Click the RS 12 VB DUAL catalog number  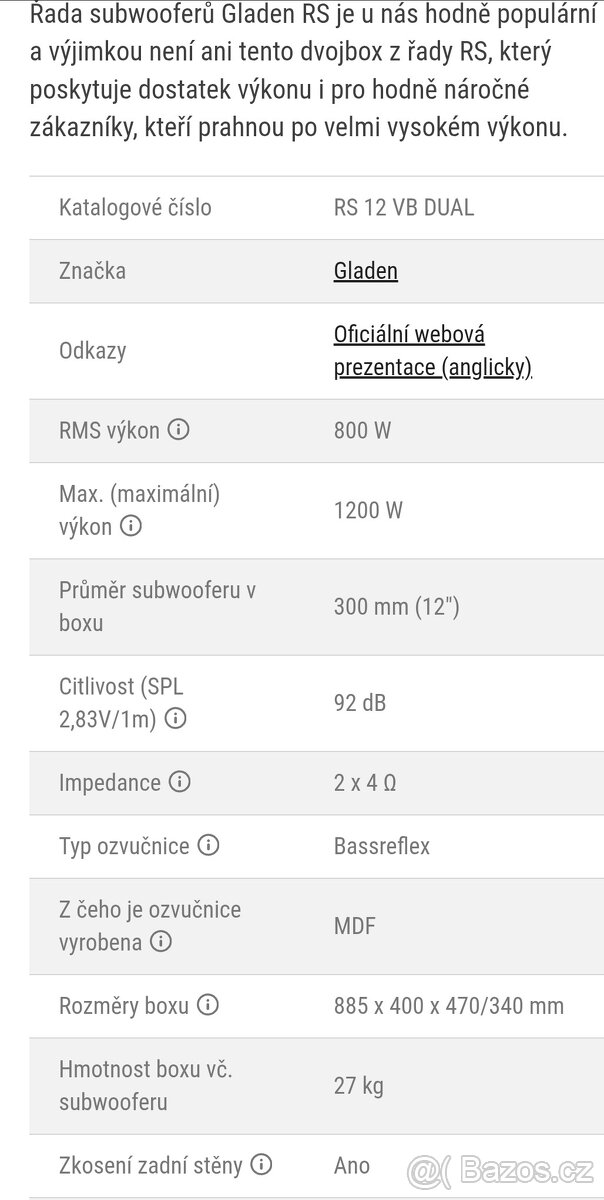pos(404,208)
